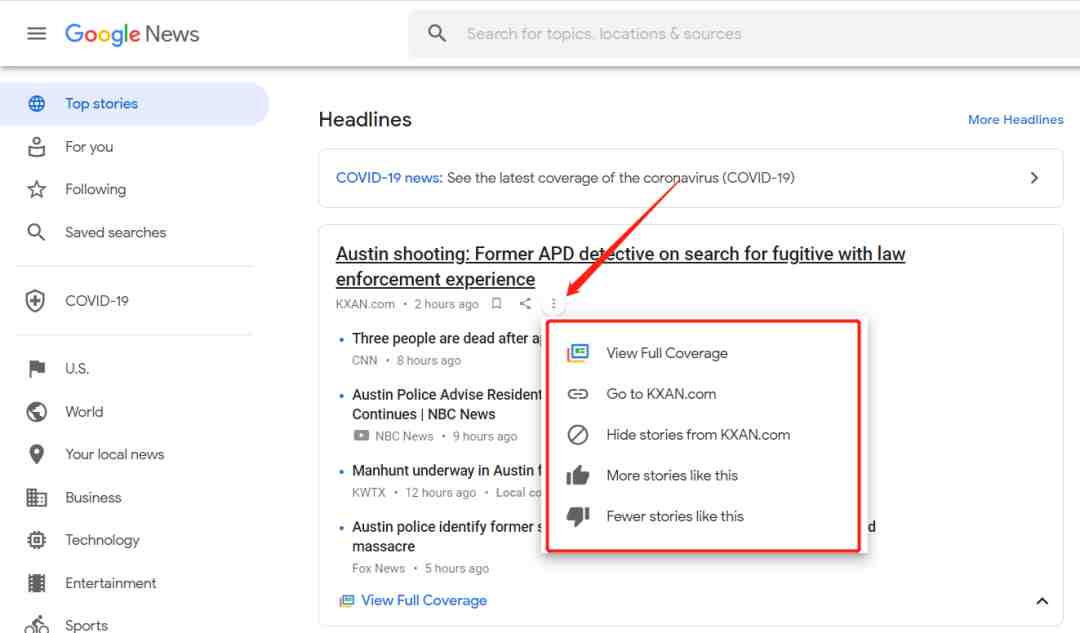
Task: Select View Full Coverage from popup menu
Action: pyautogui.click(x=666, y=353)
